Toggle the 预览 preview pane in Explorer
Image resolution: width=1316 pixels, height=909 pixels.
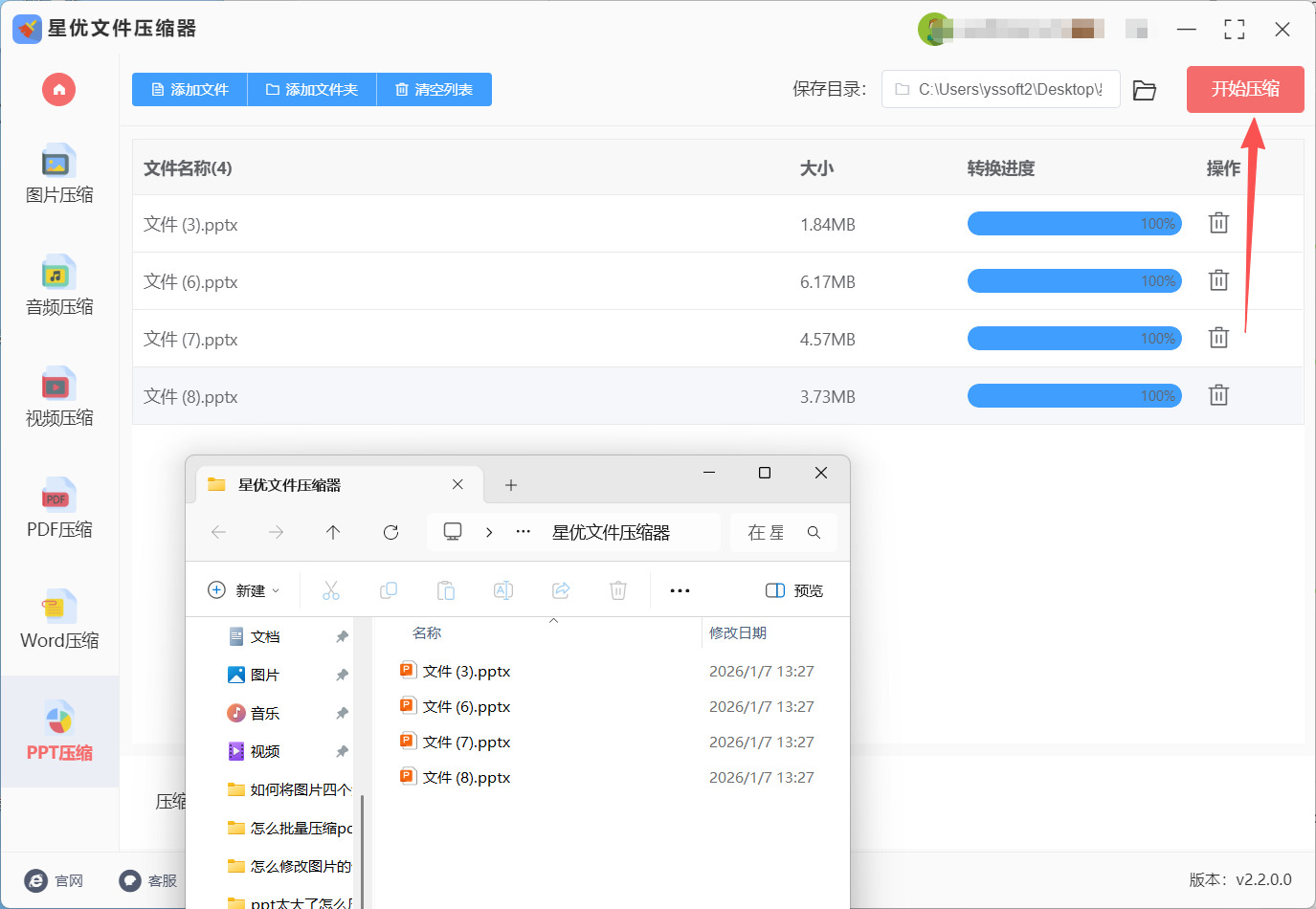tap(794, 591)
